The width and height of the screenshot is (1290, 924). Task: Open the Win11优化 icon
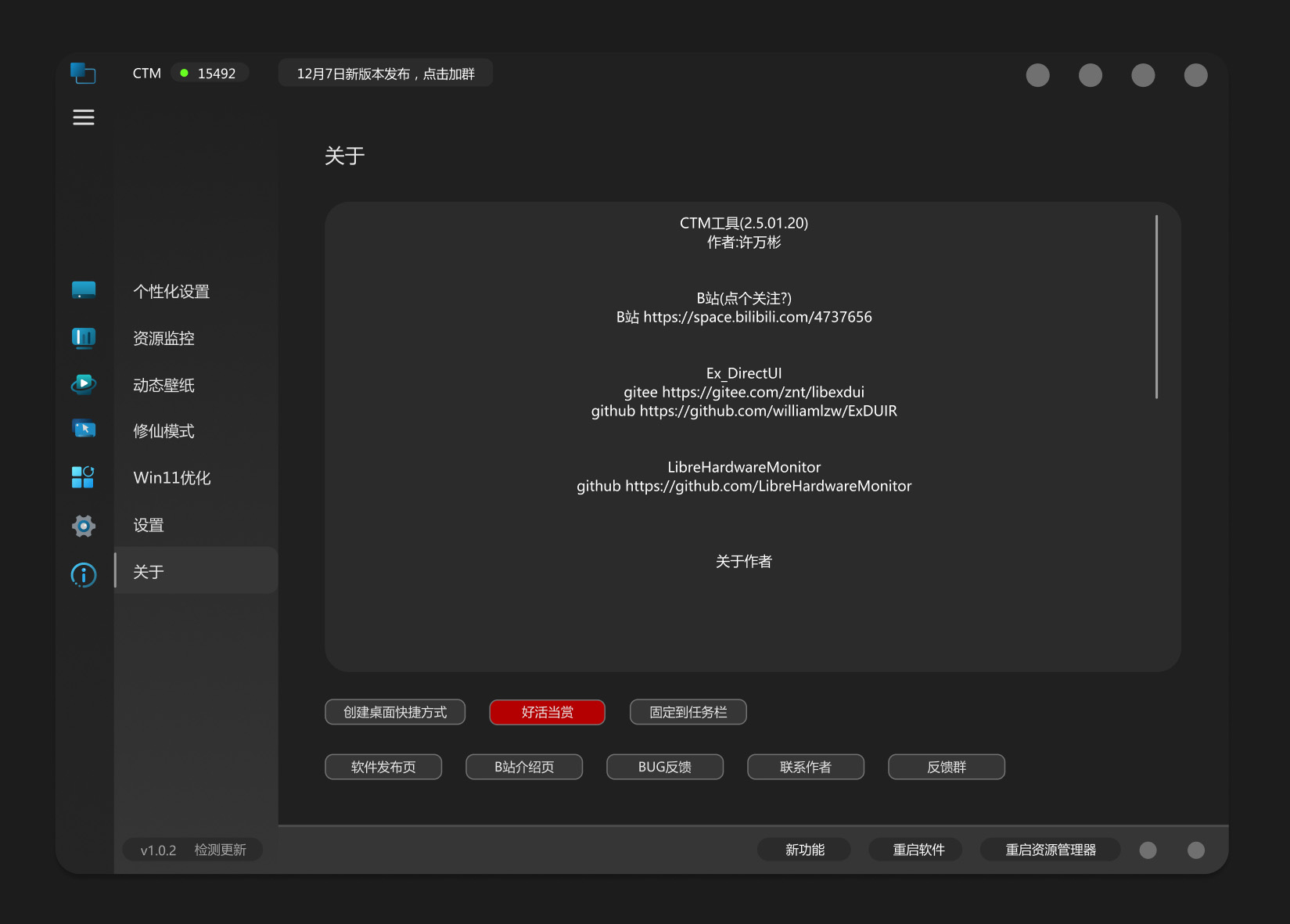point(83,477)
